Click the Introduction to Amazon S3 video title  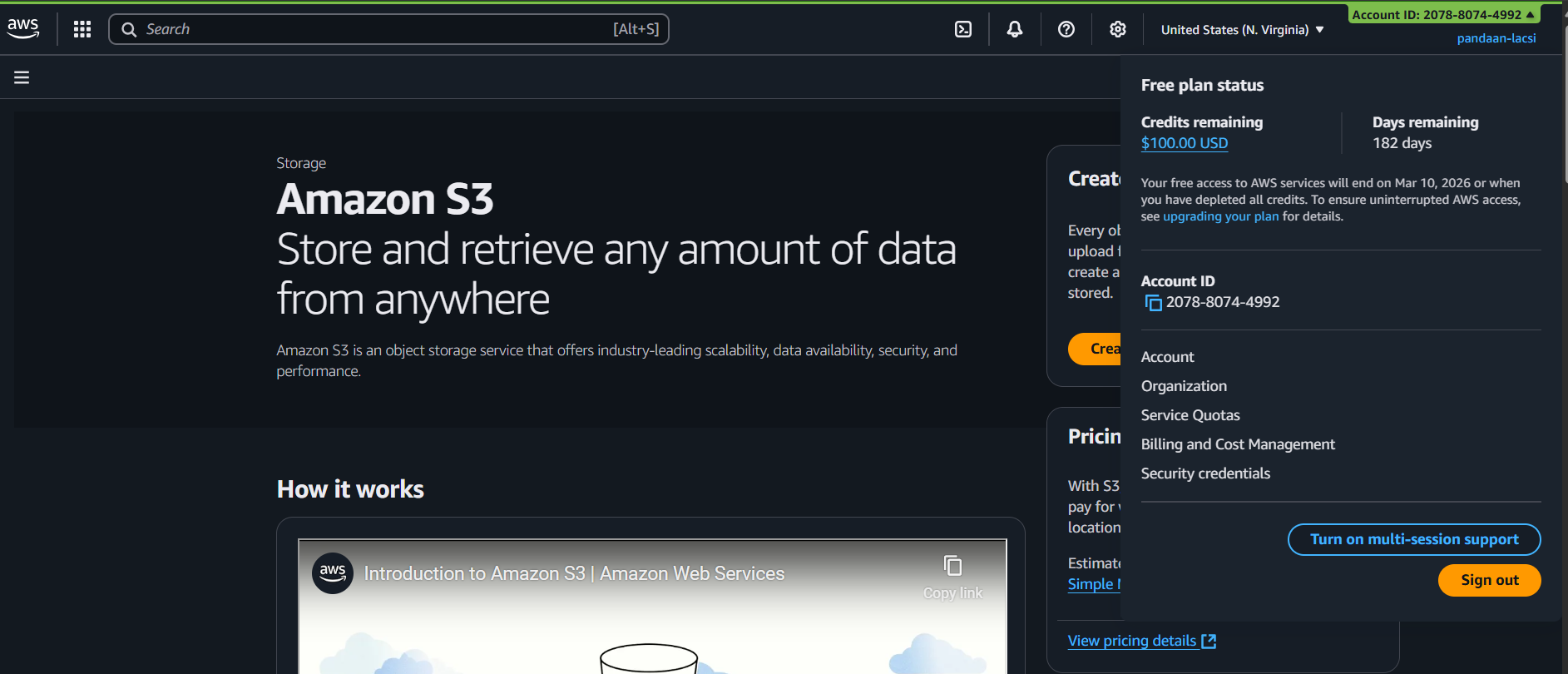574,573
